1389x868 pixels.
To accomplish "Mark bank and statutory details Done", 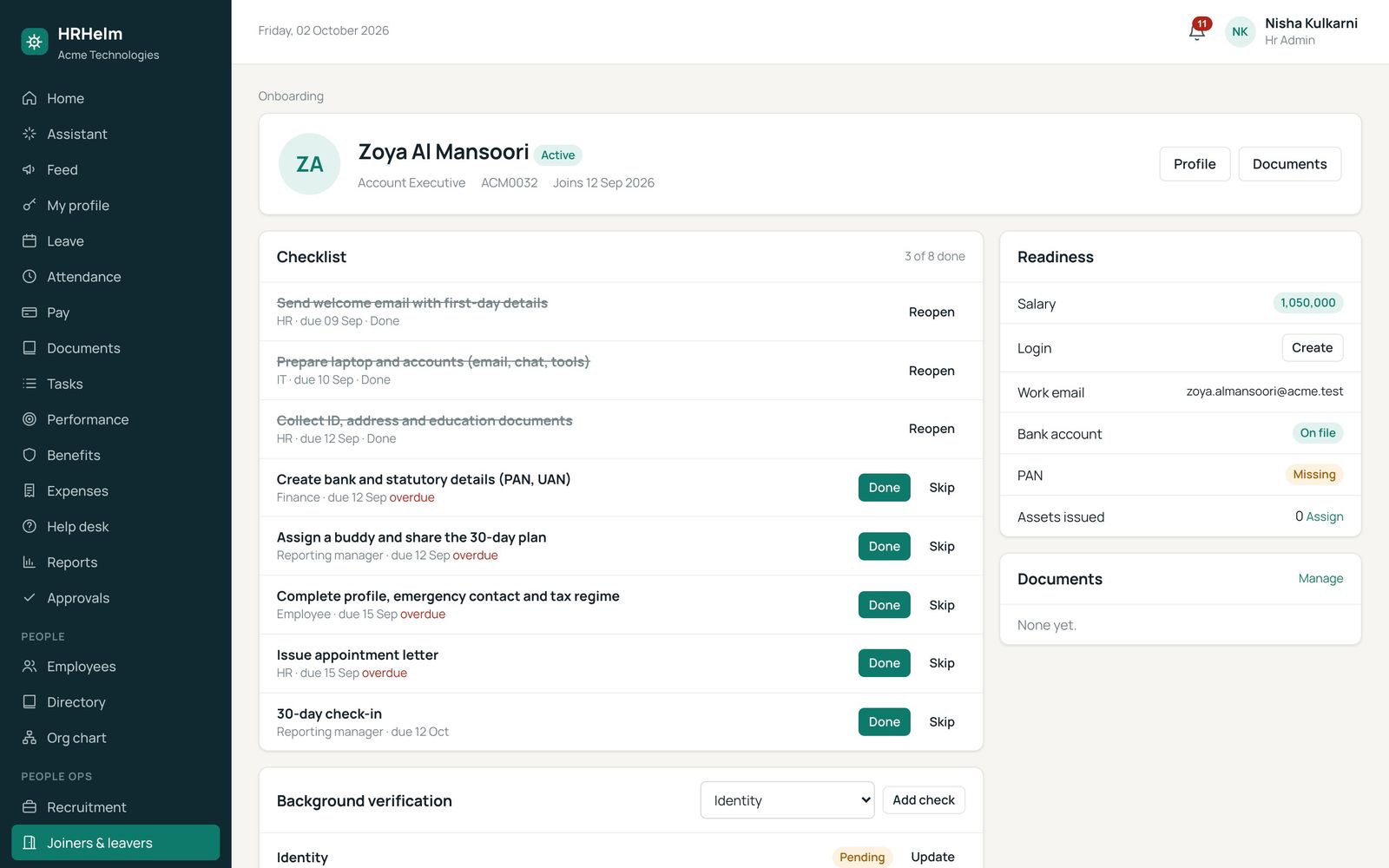I will click(884, 488).
